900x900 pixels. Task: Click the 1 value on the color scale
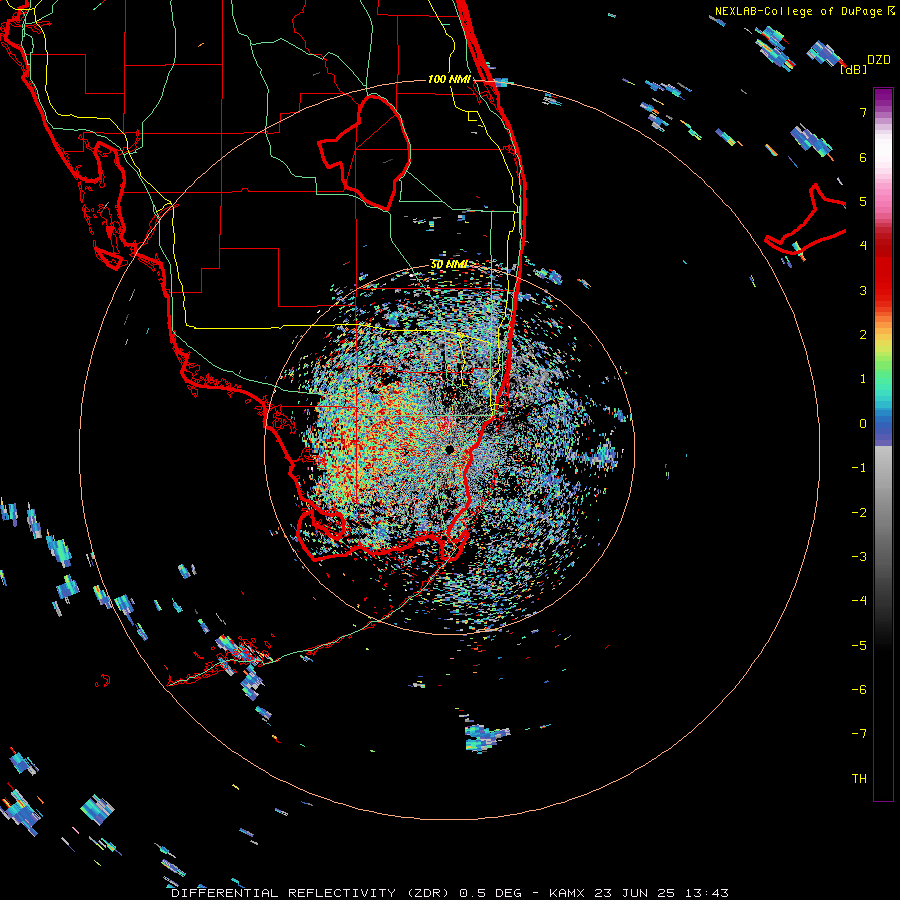pos(863,379)
